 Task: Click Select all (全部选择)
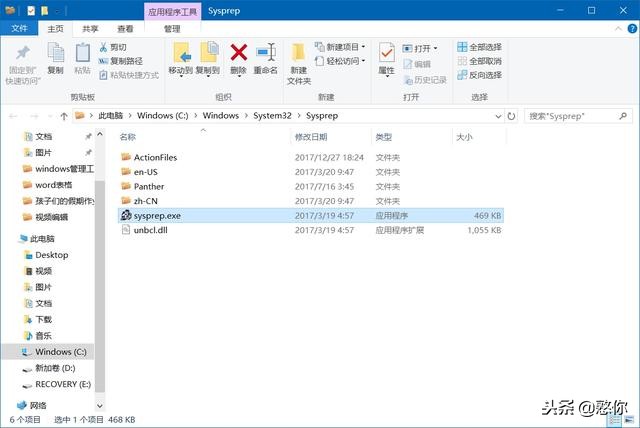click(x=480, y=47)
